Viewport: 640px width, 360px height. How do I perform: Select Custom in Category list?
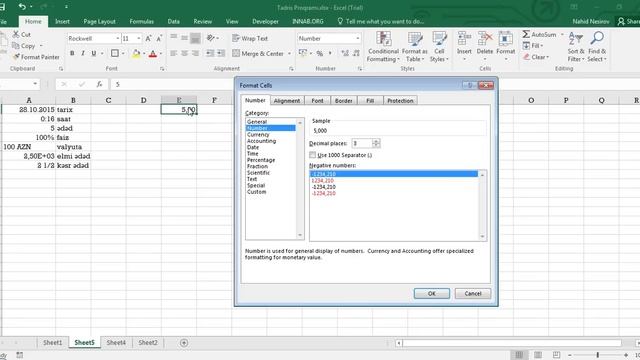(256, 192)
